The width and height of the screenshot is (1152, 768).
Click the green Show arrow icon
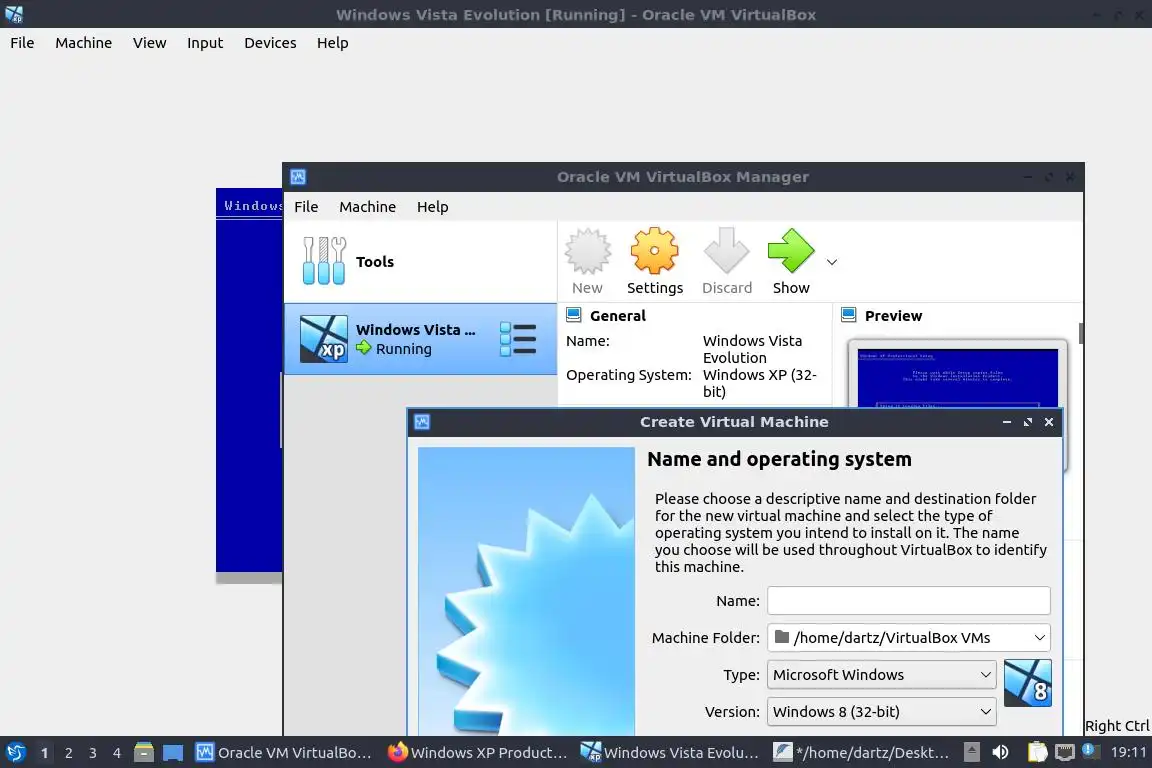tap(791, 251)
